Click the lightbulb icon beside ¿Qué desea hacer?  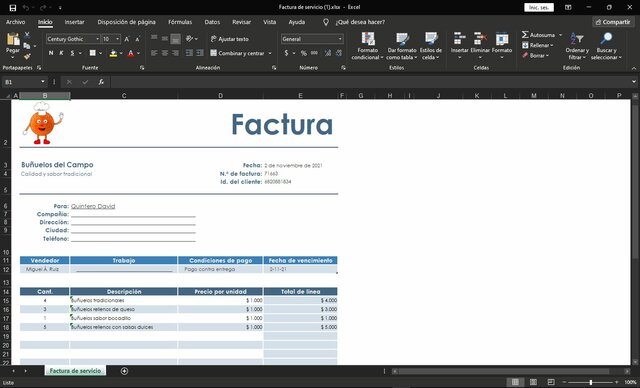(326, 22)
